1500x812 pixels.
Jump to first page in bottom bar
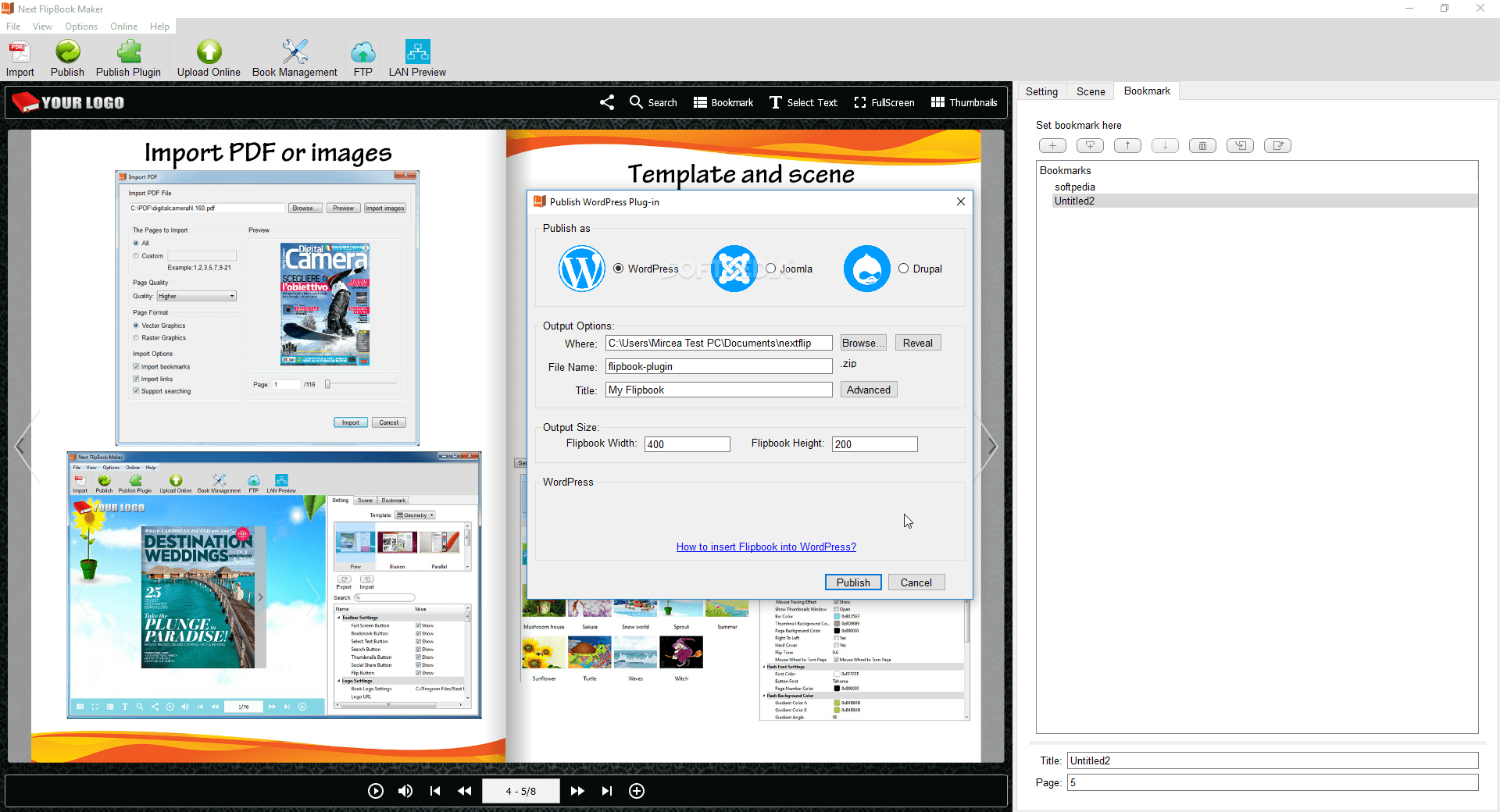tap(435, 791)
